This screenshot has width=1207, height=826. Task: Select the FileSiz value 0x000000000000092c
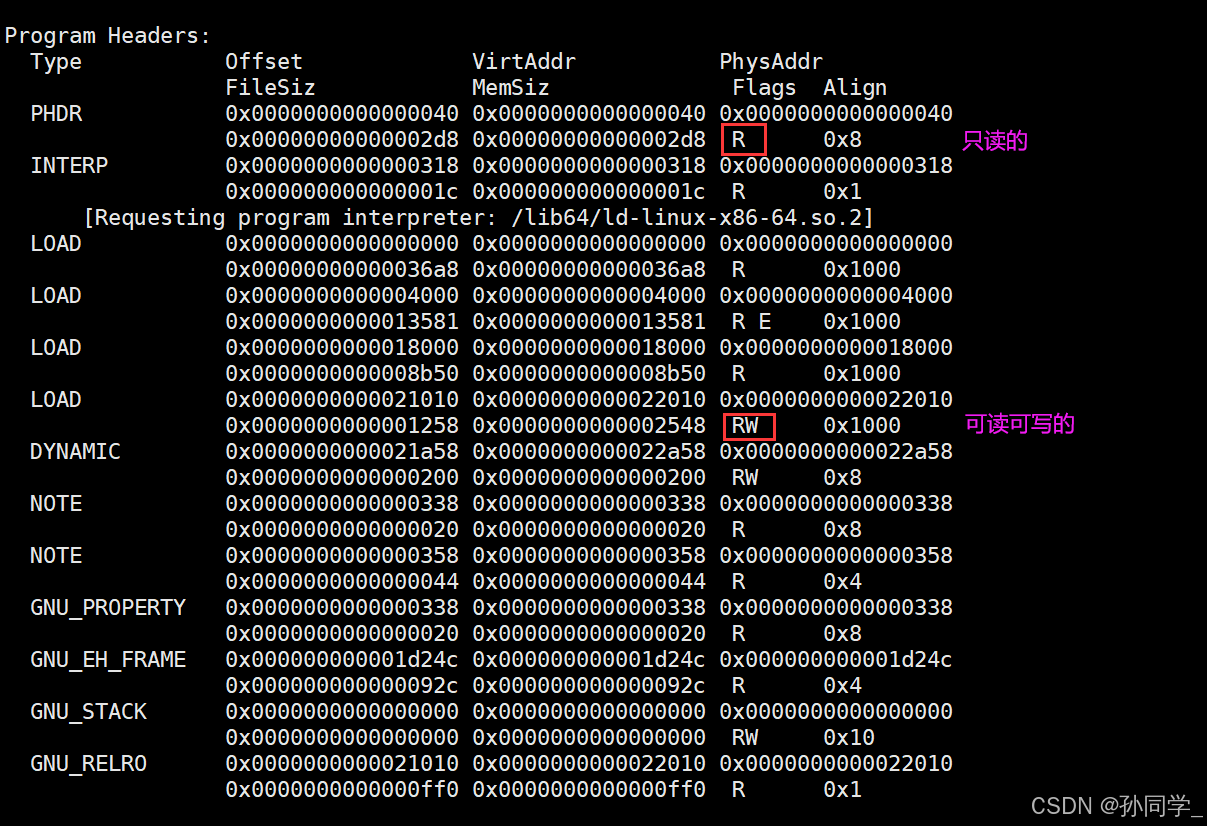tap(342, 686)
